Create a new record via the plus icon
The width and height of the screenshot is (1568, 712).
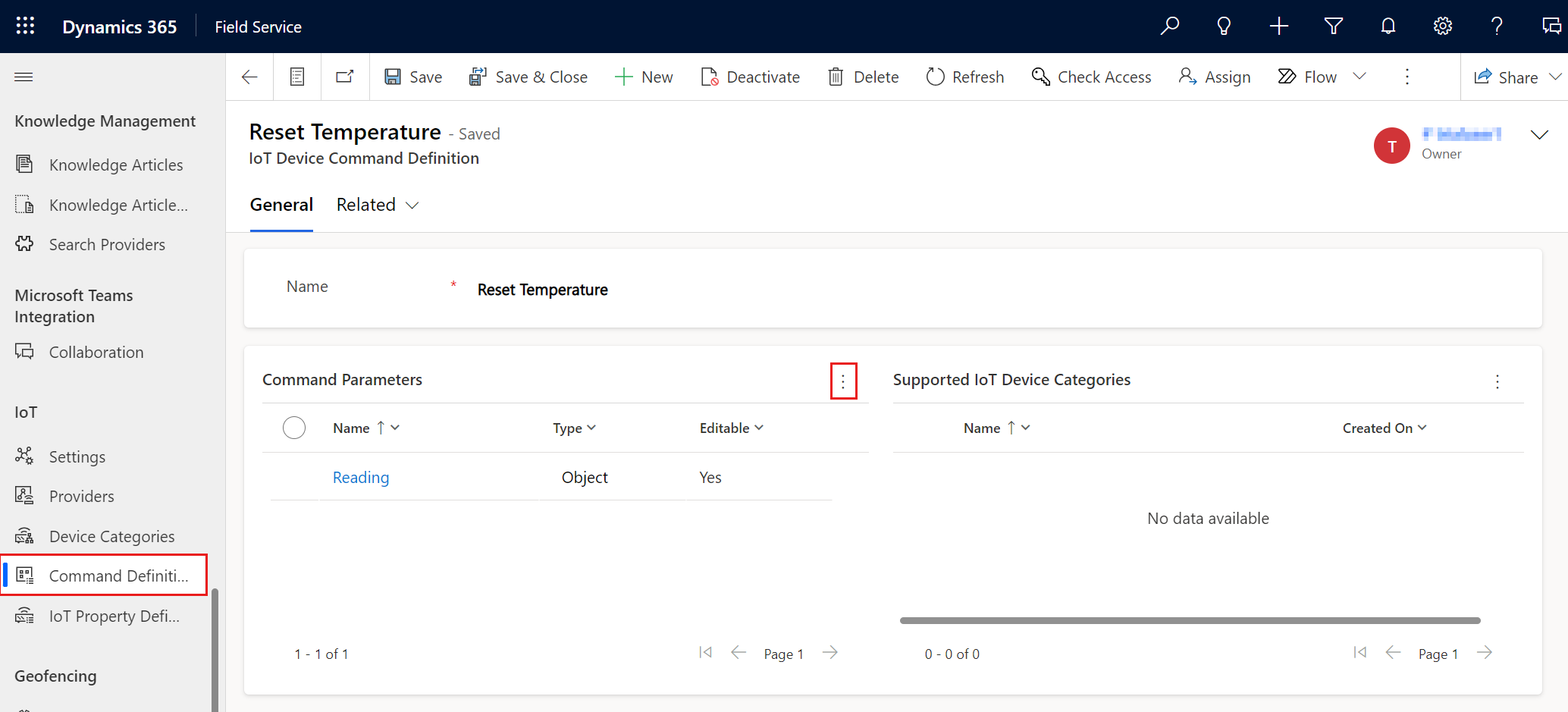(1278, 25)
